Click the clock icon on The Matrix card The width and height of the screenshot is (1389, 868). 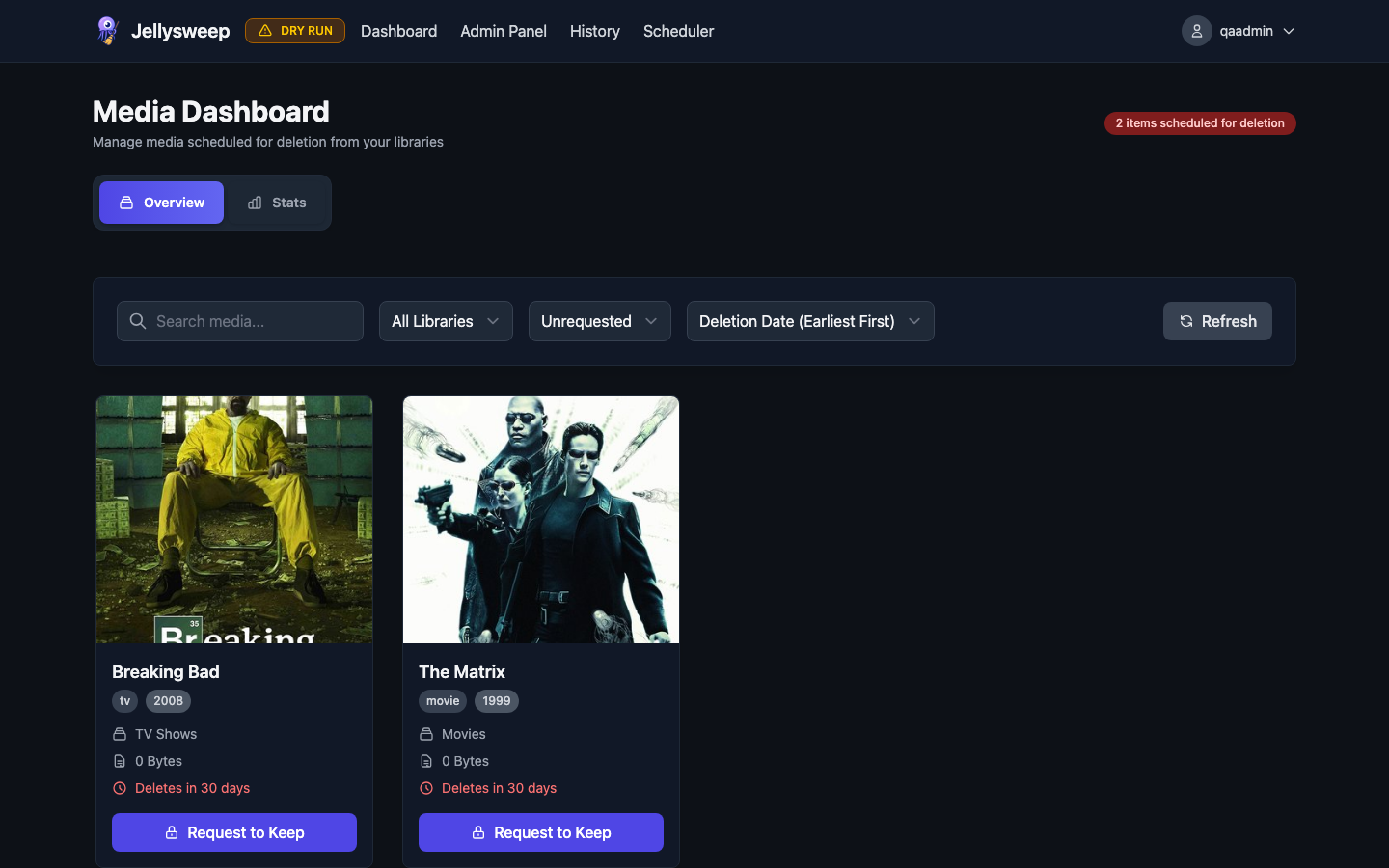[426, 788]
